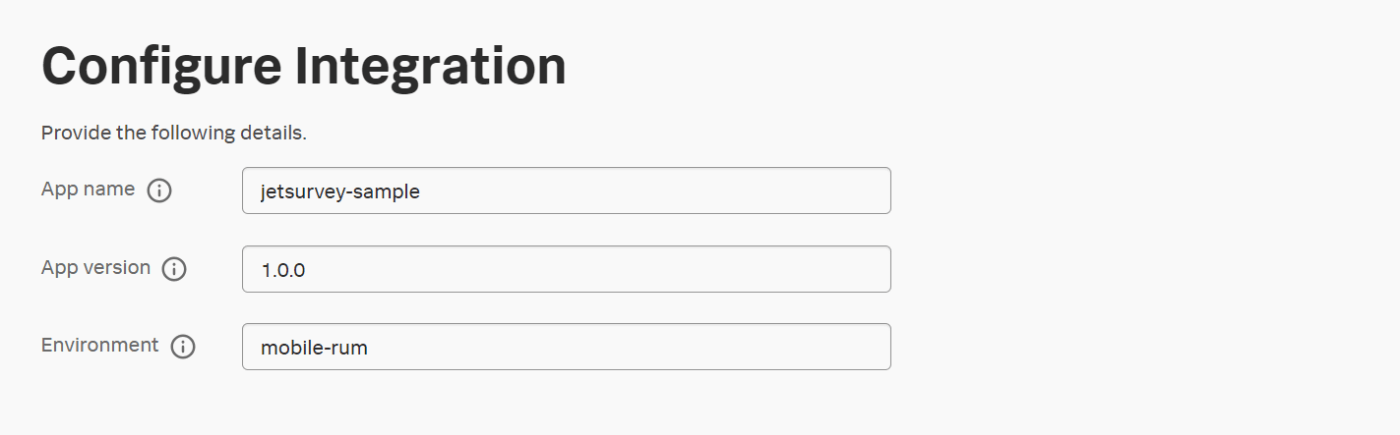The image size is (1400, 435).
Task: Click the 1.0.0 version value
Action: (x=283, y=270)
